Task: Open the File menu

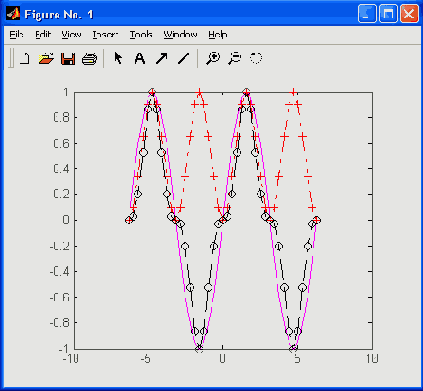Action: tap(16, 35)
